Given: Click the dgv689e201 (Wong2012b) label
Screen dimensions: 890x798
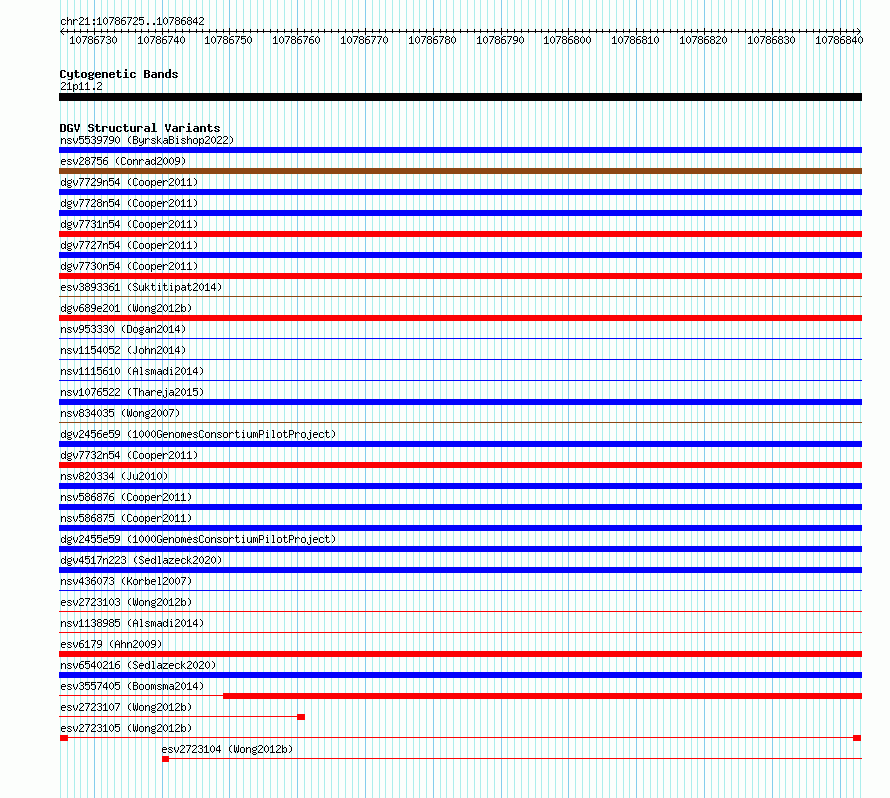Looking at the screenshot, I should point(126,308).
